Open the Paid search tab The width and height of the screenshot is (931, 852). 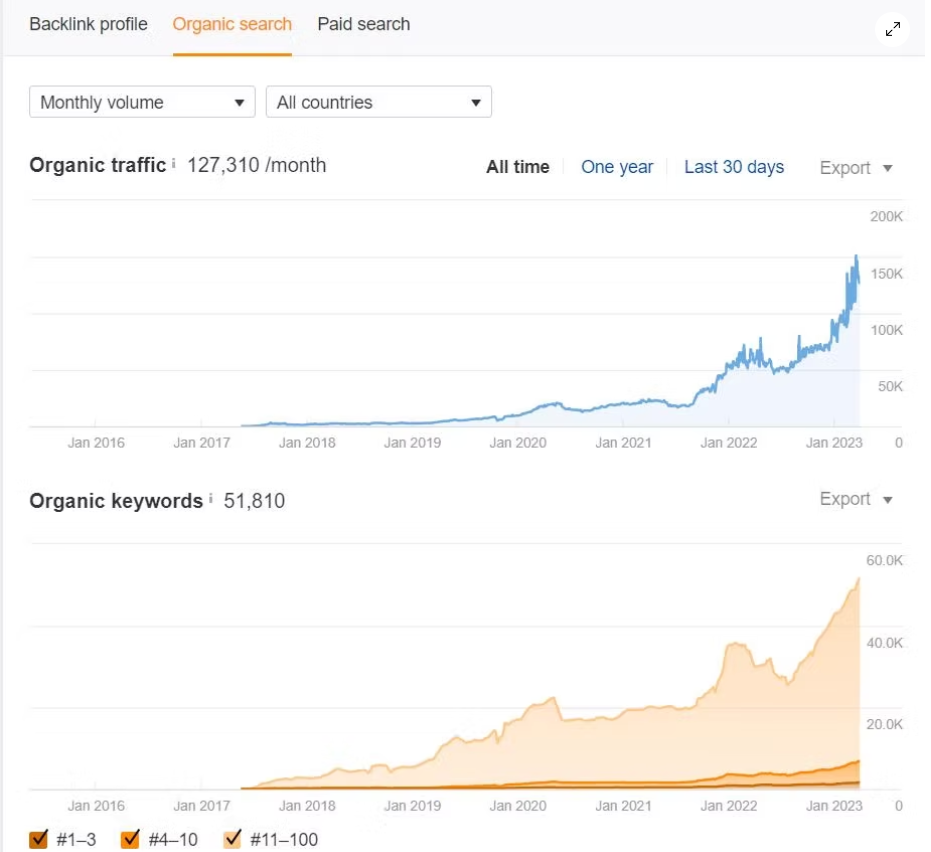(364, 24)
